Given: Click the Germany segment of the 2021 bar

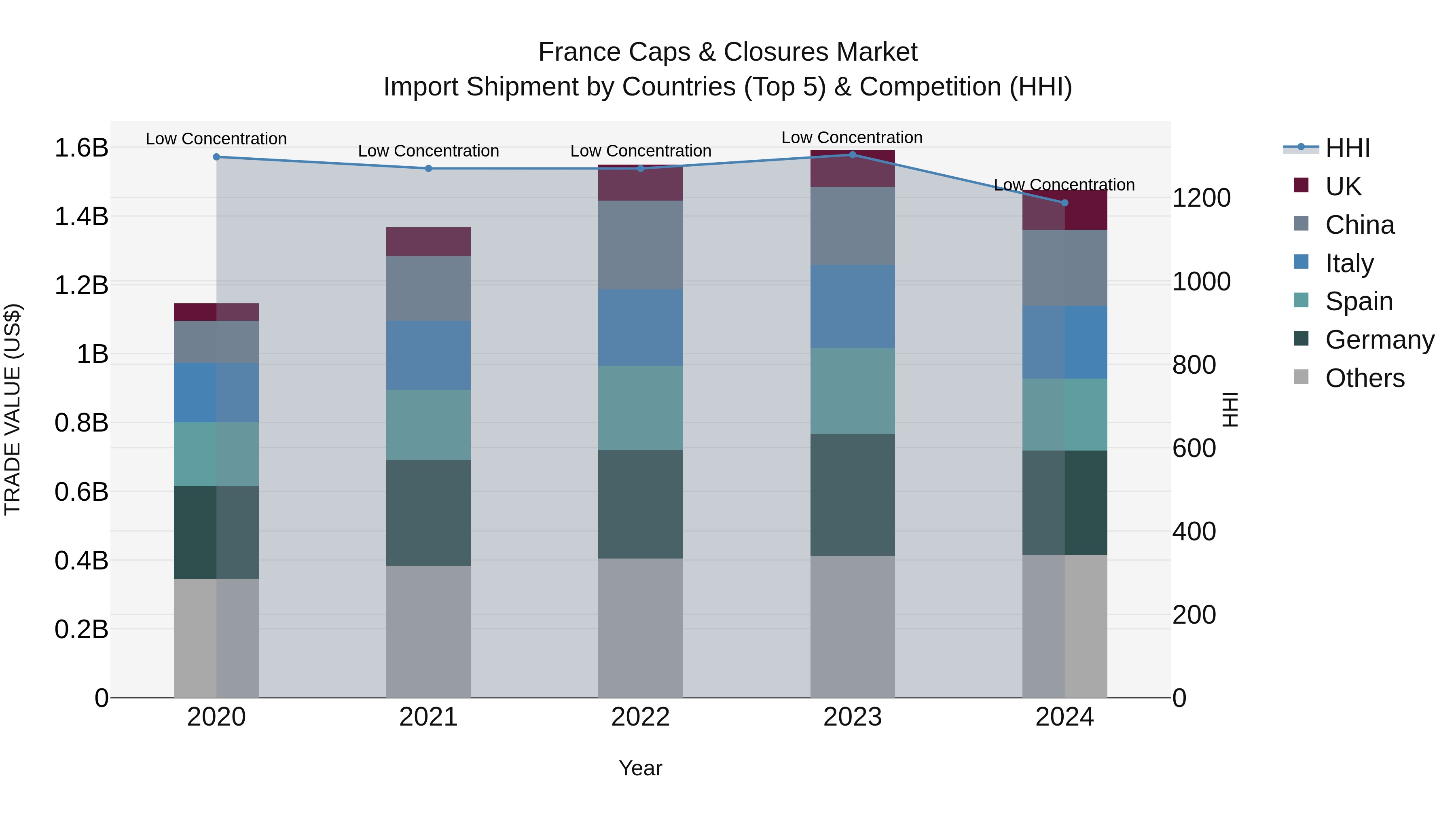Looking at the screenshot, I should point(428,513).
